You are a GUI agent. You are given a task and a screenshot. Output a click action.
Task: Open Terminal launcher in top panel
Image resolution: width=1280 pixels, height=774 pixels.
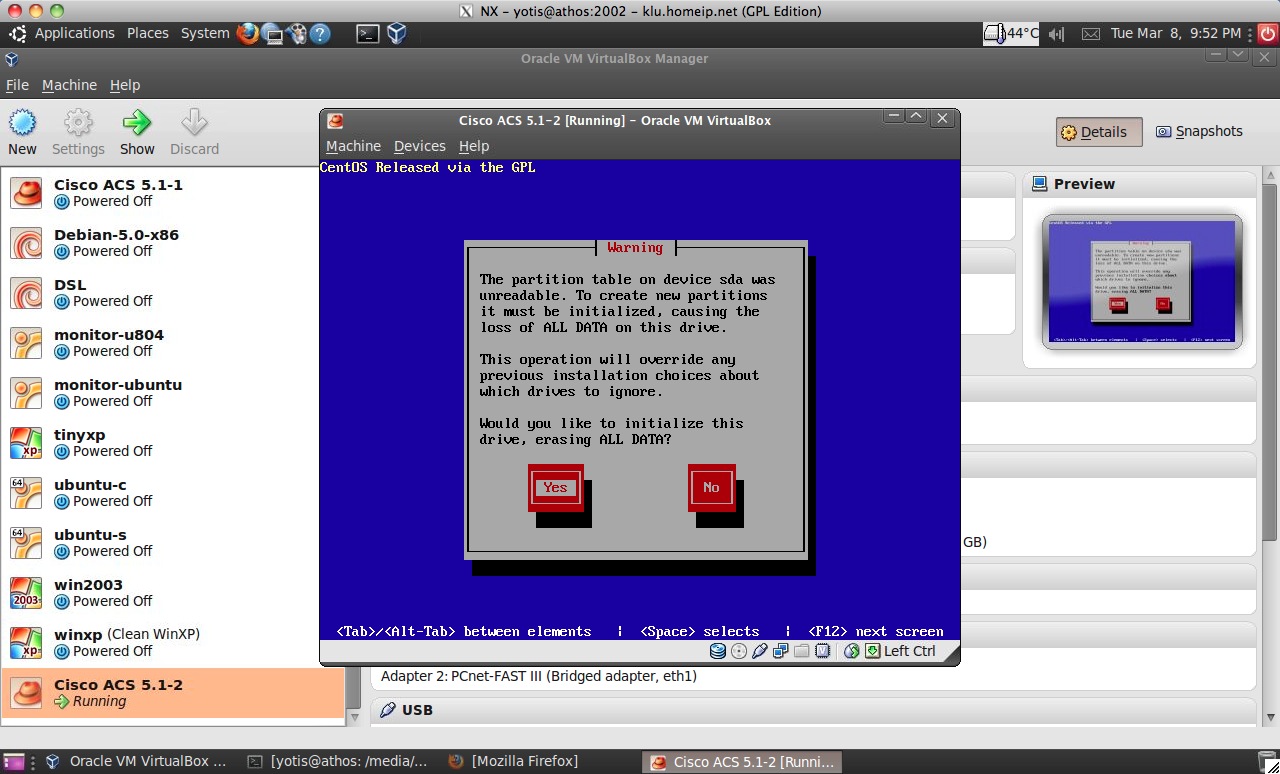point(368,33)
